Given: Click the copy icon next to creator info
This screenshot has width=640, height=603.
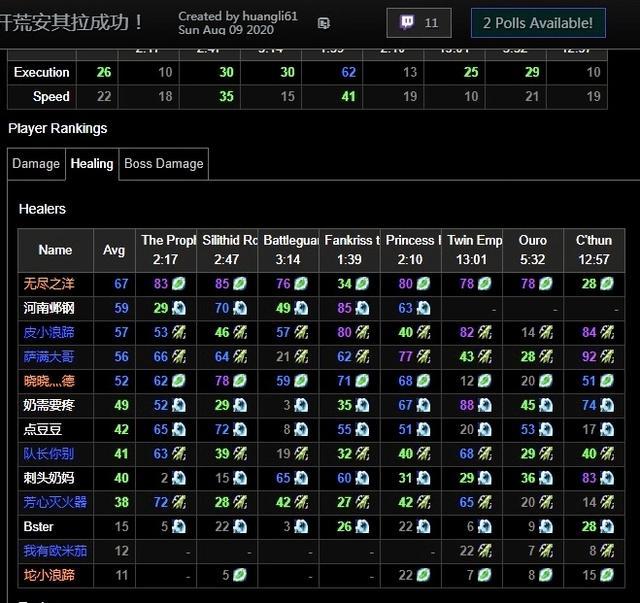Looking at the screenshot, I should pyautogui.click(x=324, y=23).
